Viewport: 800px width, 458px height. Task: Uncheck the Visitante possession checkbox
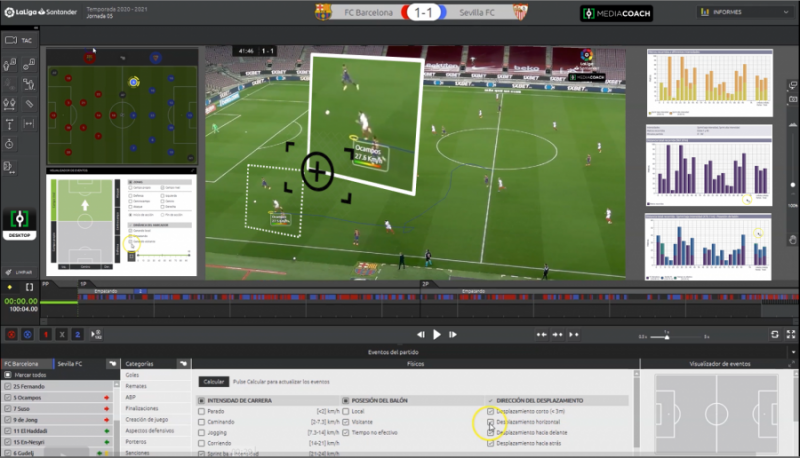coord(346,422)
